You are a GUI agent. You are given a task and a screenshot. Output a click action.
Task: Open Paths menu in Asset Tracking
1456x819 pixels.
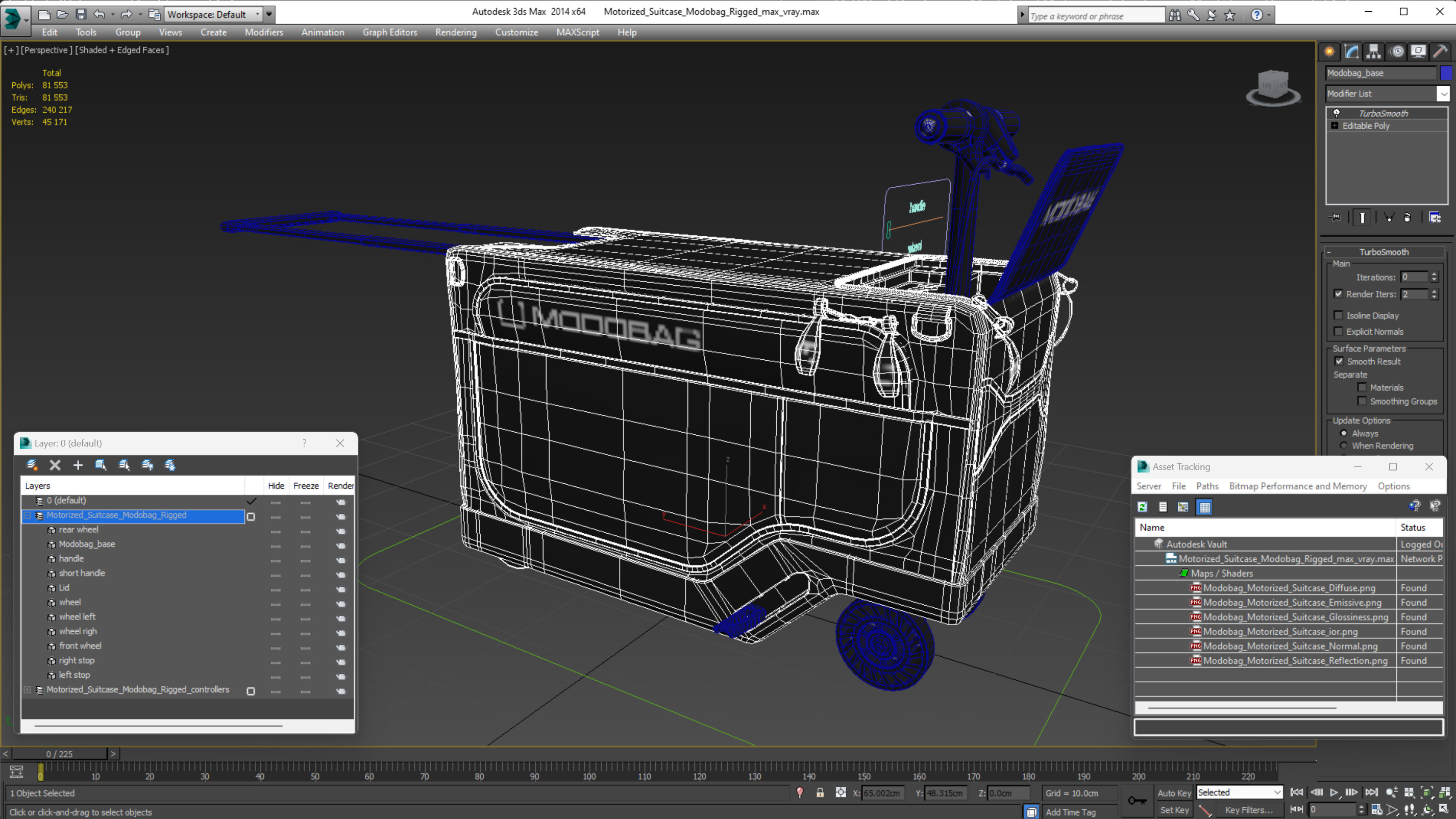coord(1207,486)
